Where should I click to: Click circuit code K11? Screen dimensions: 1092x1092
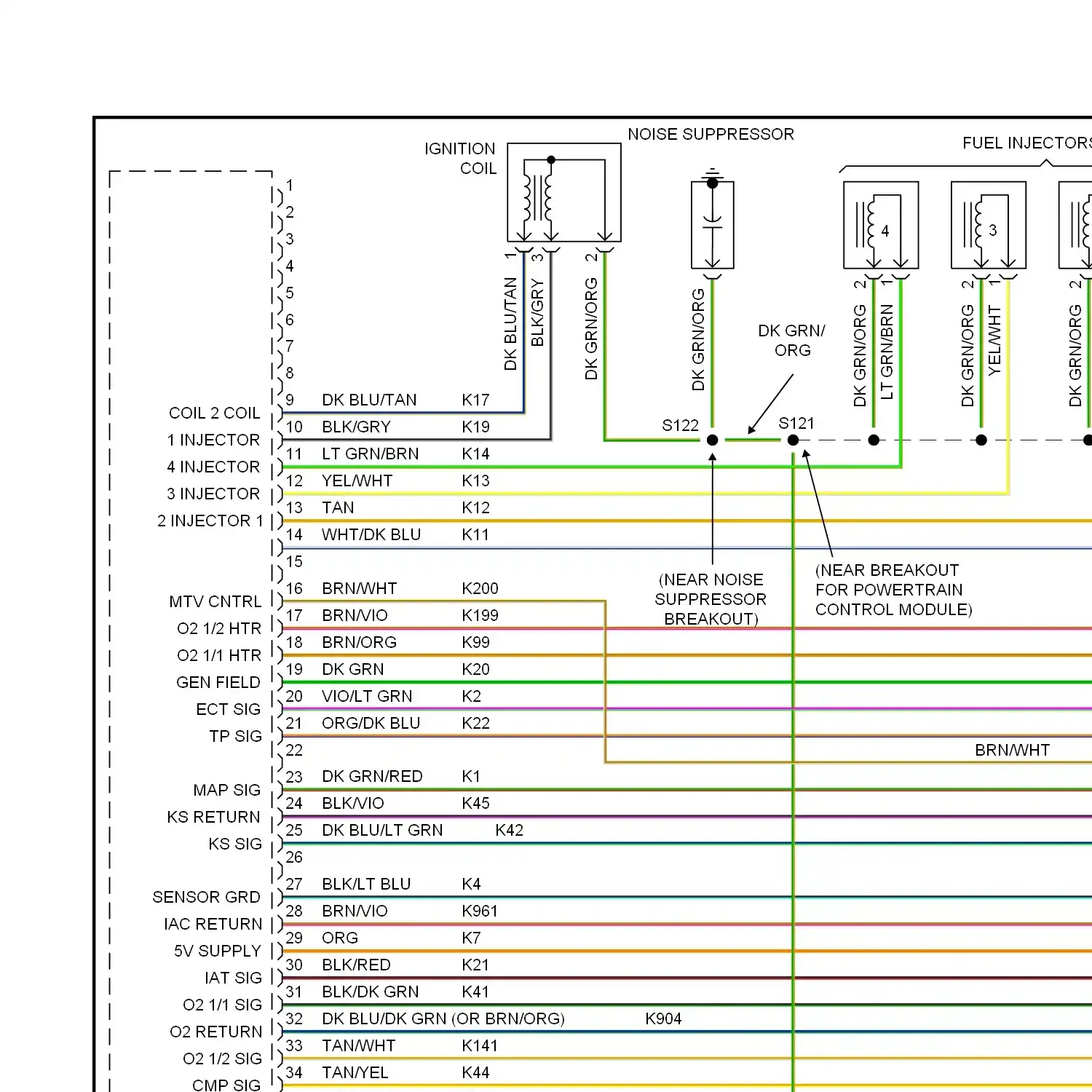475,534
